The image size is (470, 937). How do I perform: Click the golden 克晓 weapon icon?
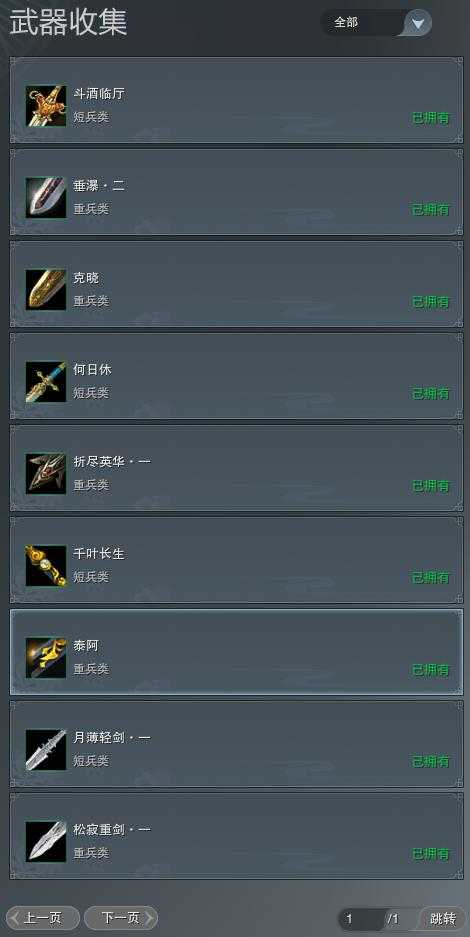[46, 290]
